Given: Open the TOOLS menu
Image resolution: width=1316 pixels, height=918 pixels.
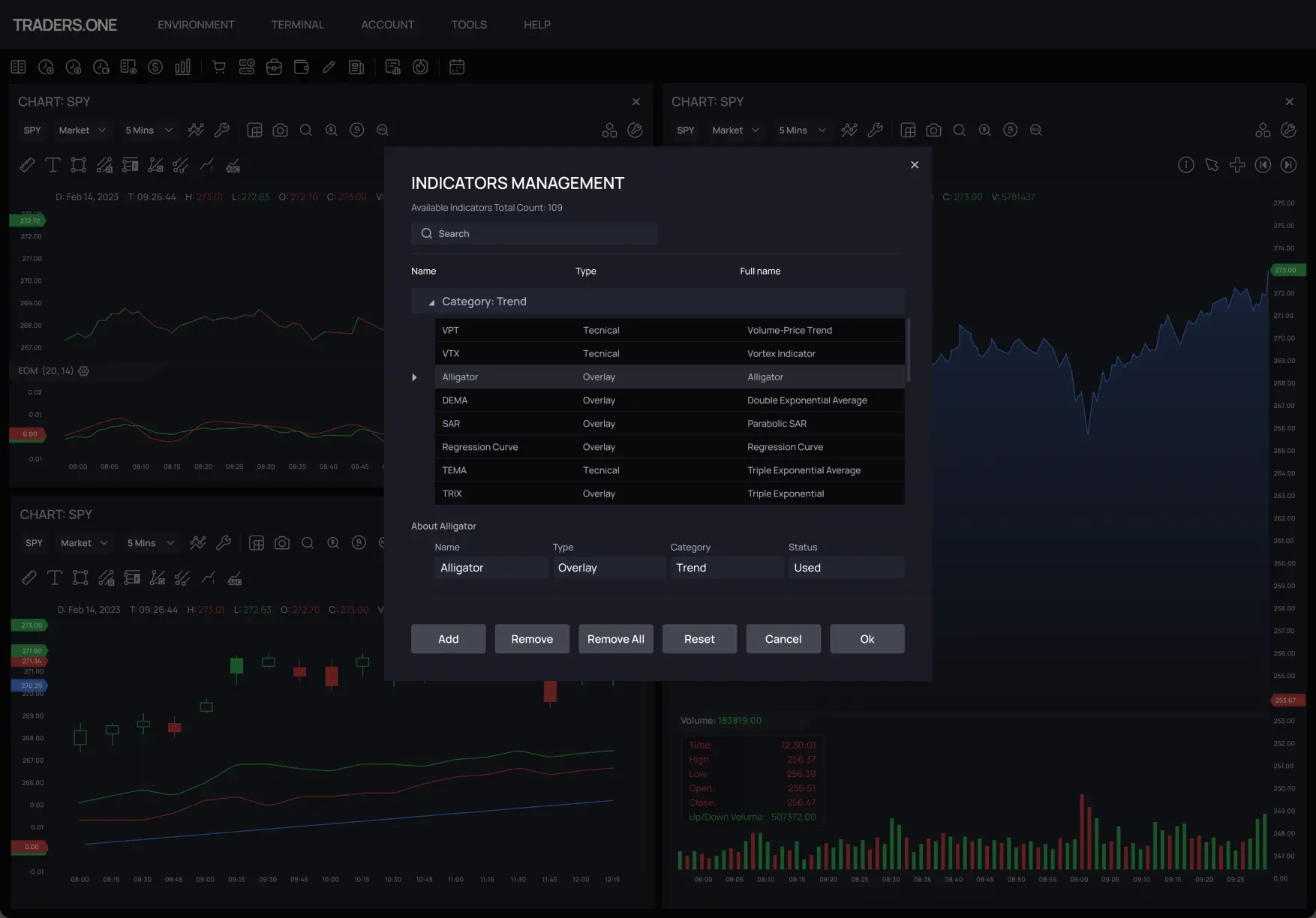Looking at the screenshot, I should click(x=468, y=24).
